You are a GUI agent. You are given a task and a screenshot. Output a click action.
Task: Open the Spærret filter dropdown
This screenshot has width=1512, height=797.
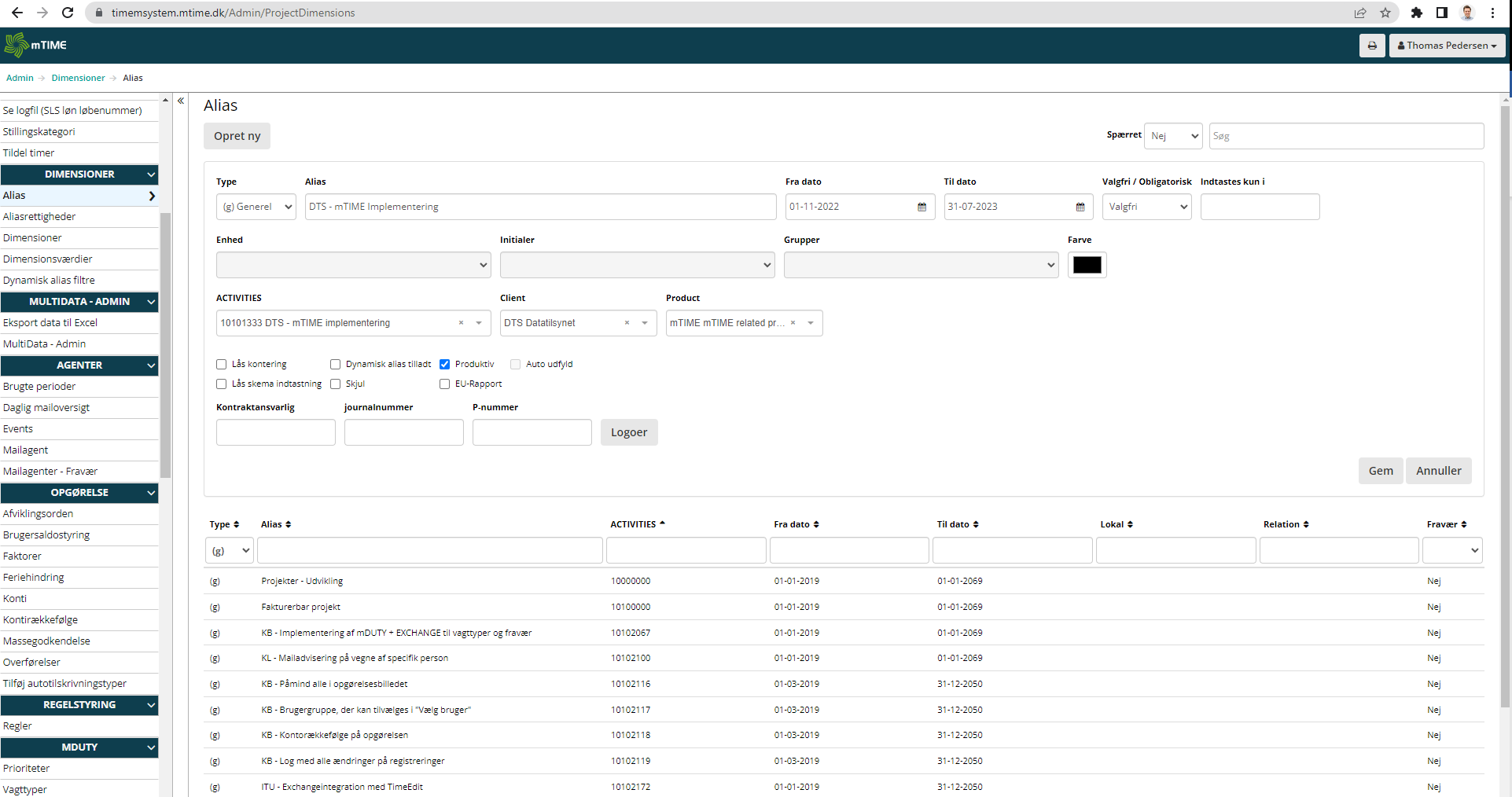pos(1172,136)
